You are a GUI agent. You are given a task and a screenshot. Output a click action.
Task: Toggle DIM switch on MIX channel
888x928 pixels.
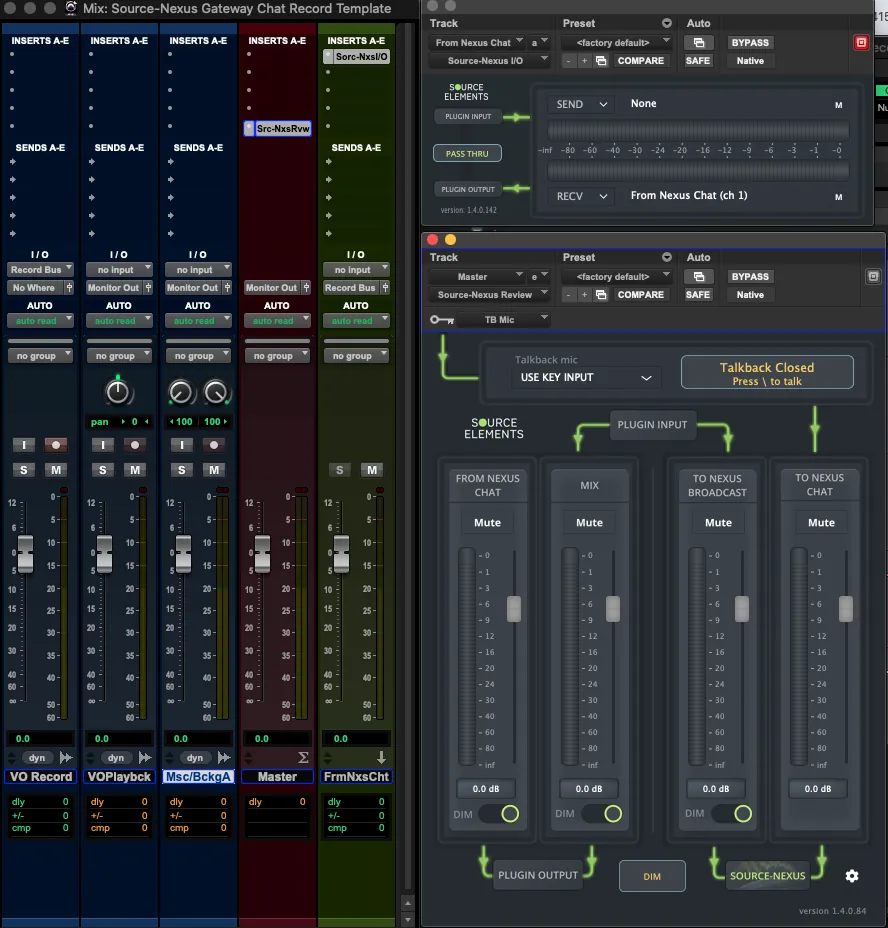coord(602,814)
